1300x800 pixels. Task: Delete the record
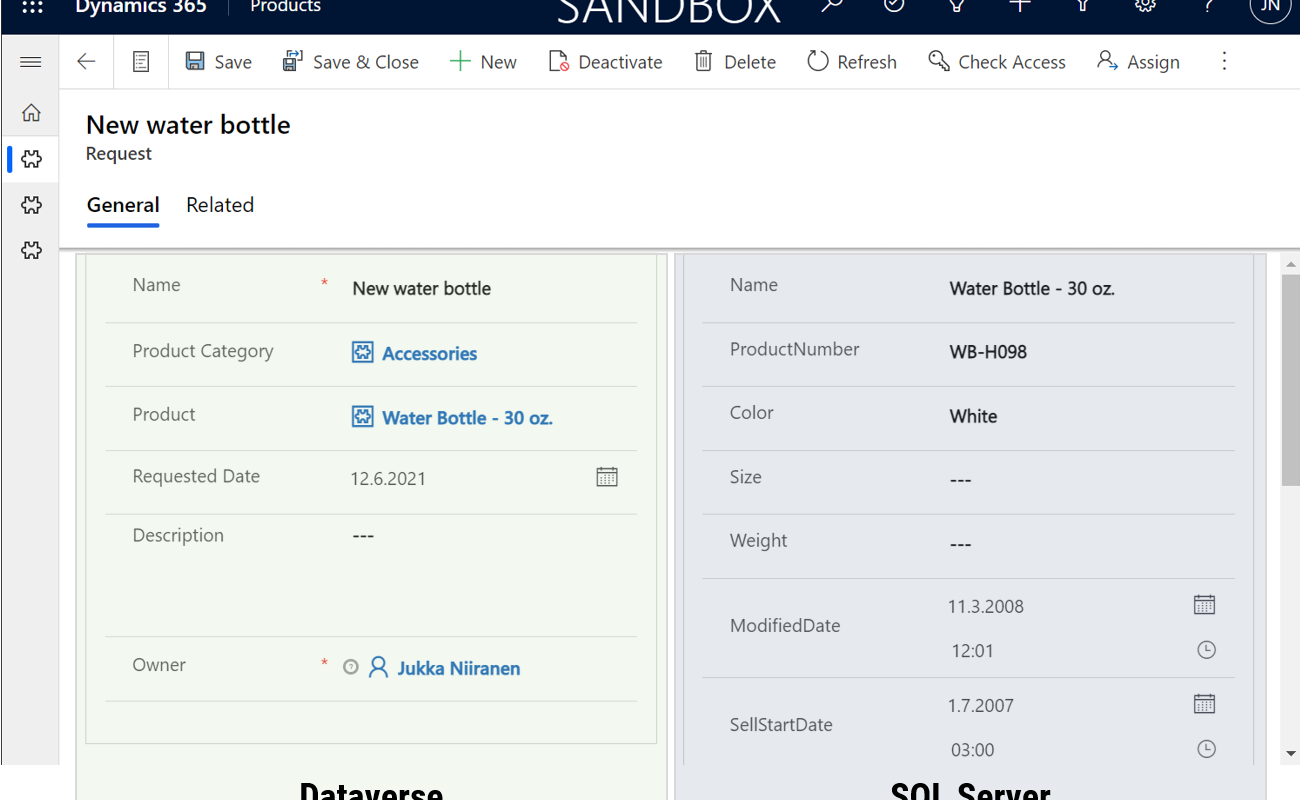pos(735,62)
